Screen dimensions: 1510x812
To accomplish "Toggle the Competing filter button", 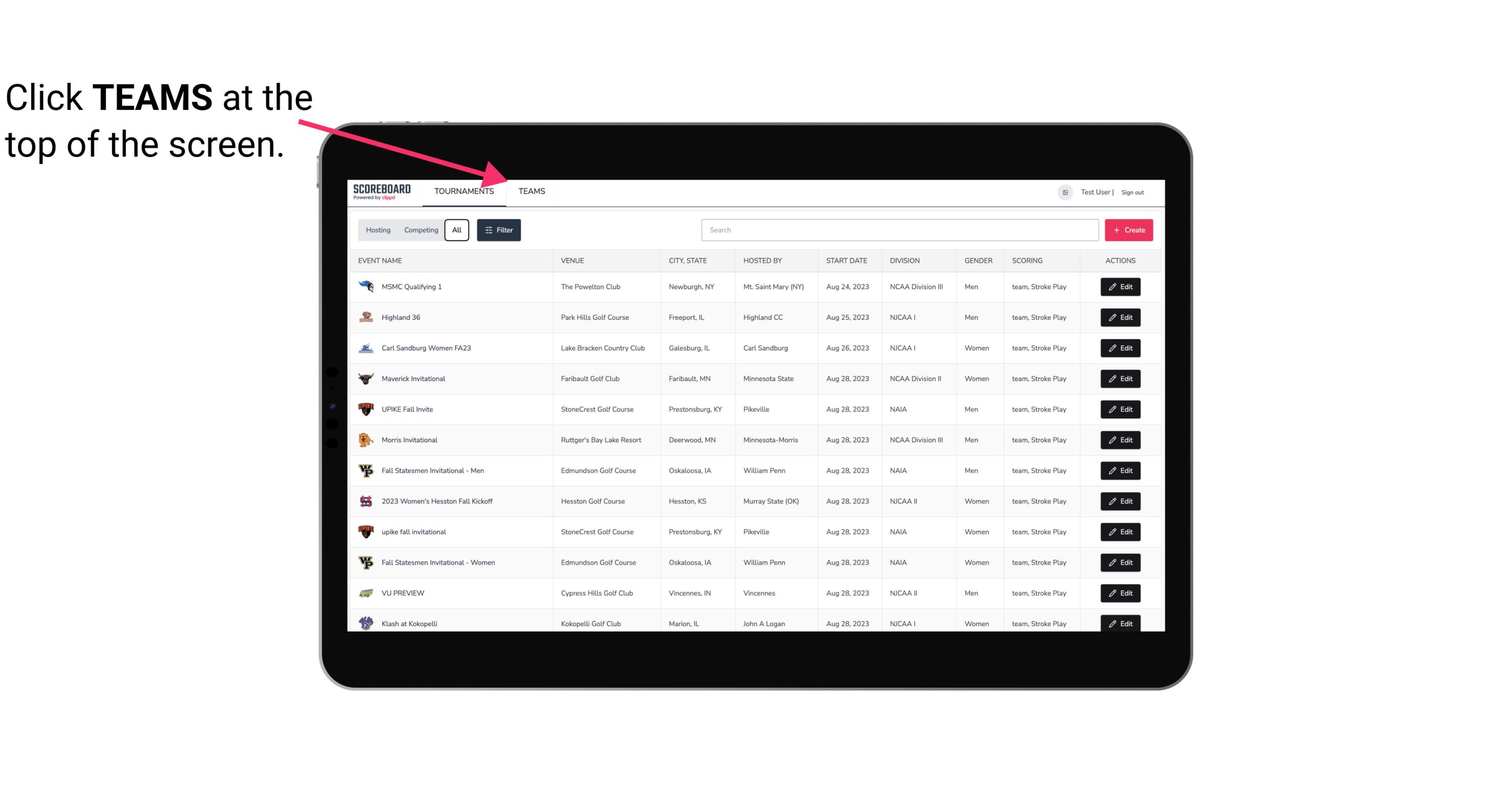I will coord(419,230).
